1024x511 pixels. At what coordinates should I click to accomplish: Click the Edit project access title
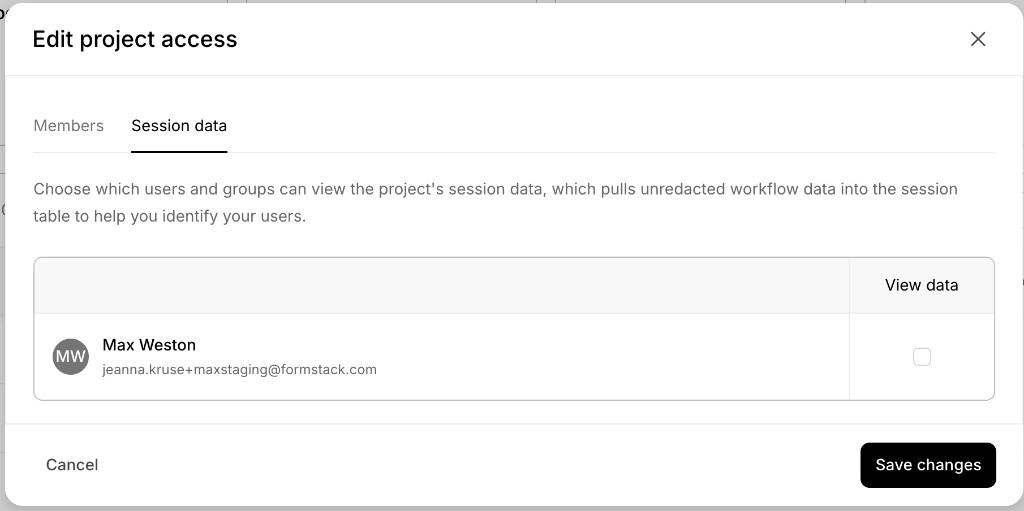pos(135,39)
